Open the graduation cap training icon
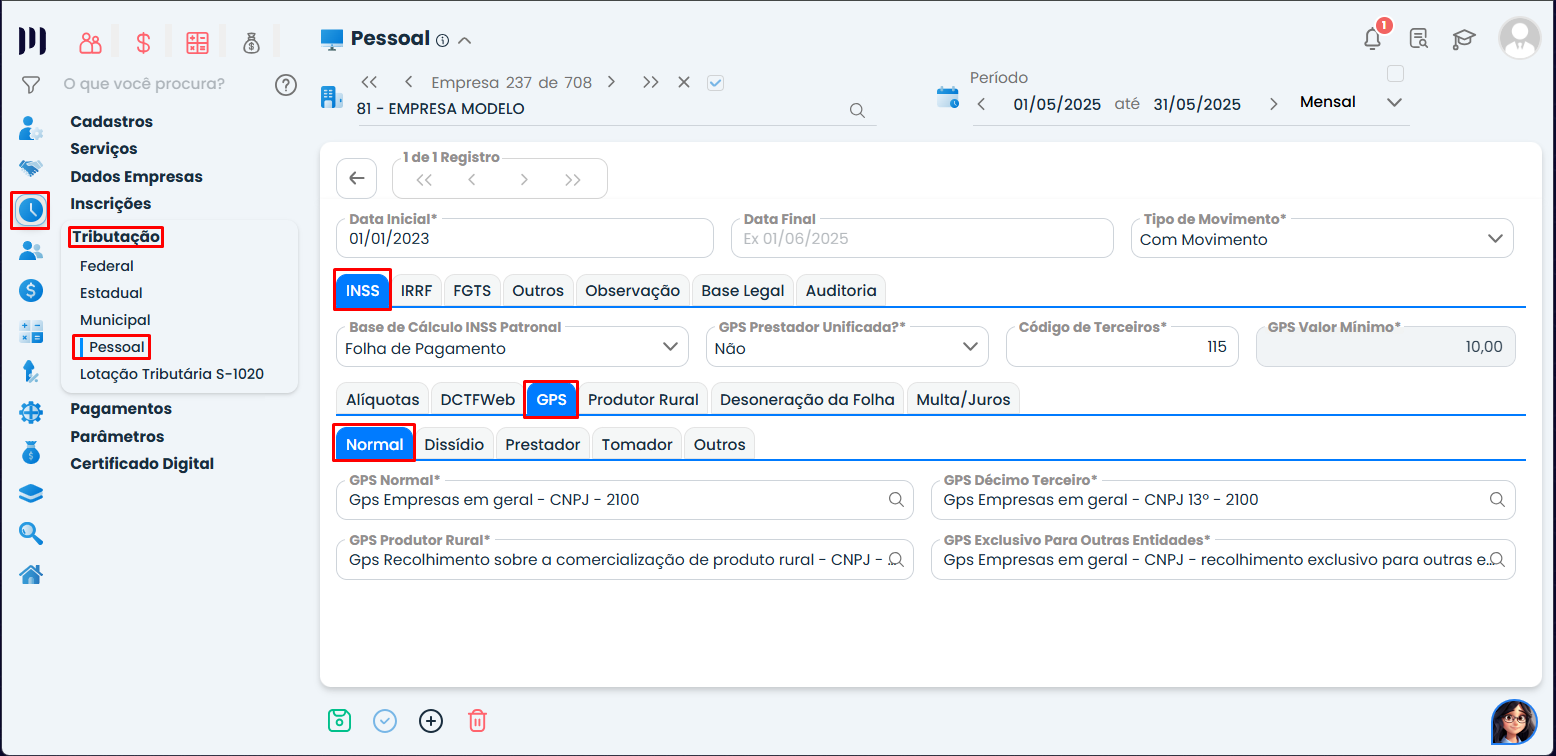Viewport: 1556px width, 756px height. pyautogui.click(x=1464, y=39)
